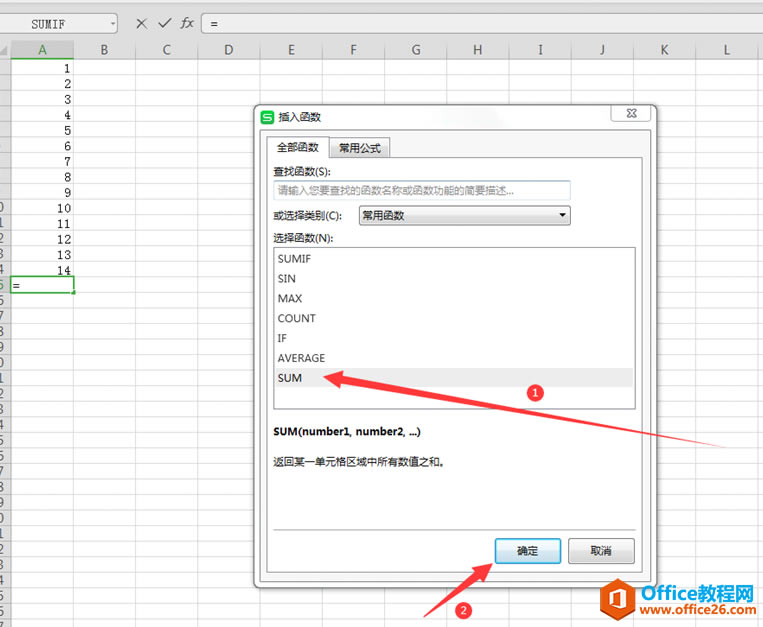
Task: Select column C header
Action: point(166,50)
